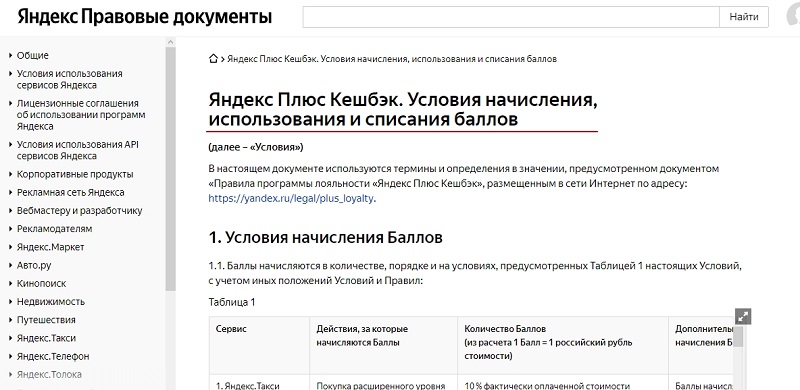
Task: Select Корпоративные продукты in sidebar
Action: (x=75, y=174)
